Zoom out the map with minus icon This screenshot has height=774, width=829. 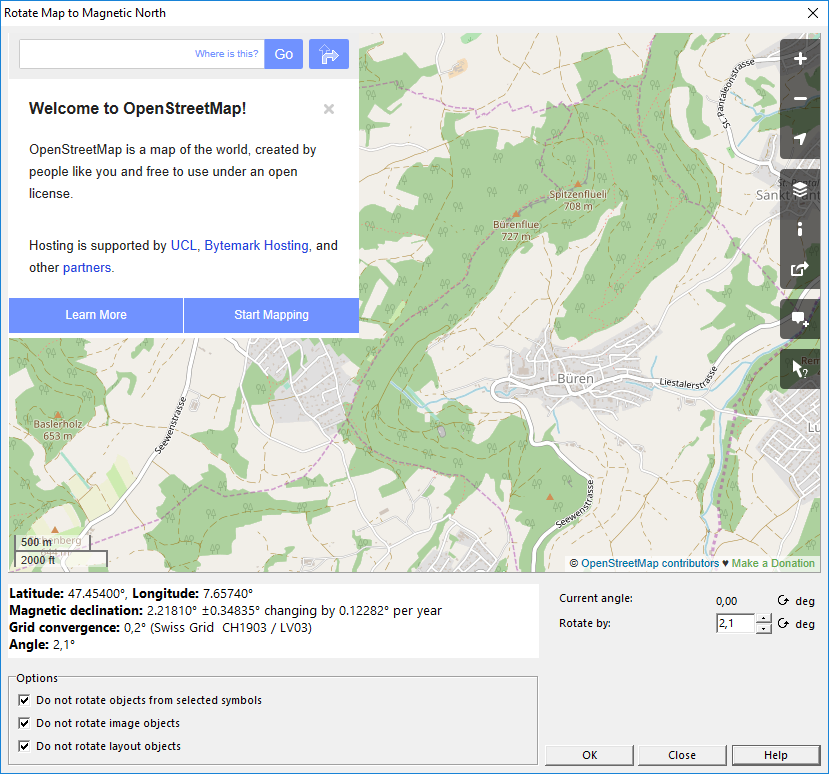click(800, 99)
